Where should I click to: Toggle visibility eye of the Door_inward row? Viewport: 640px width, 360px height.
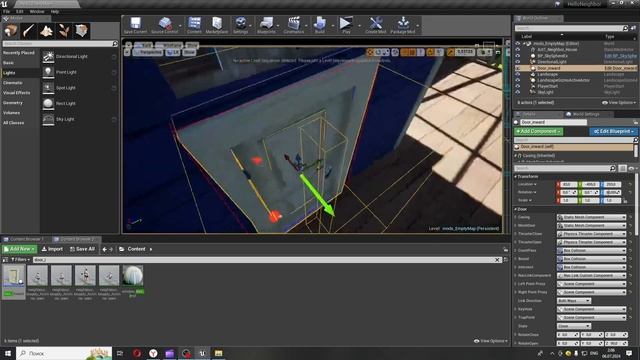(518, 68)
